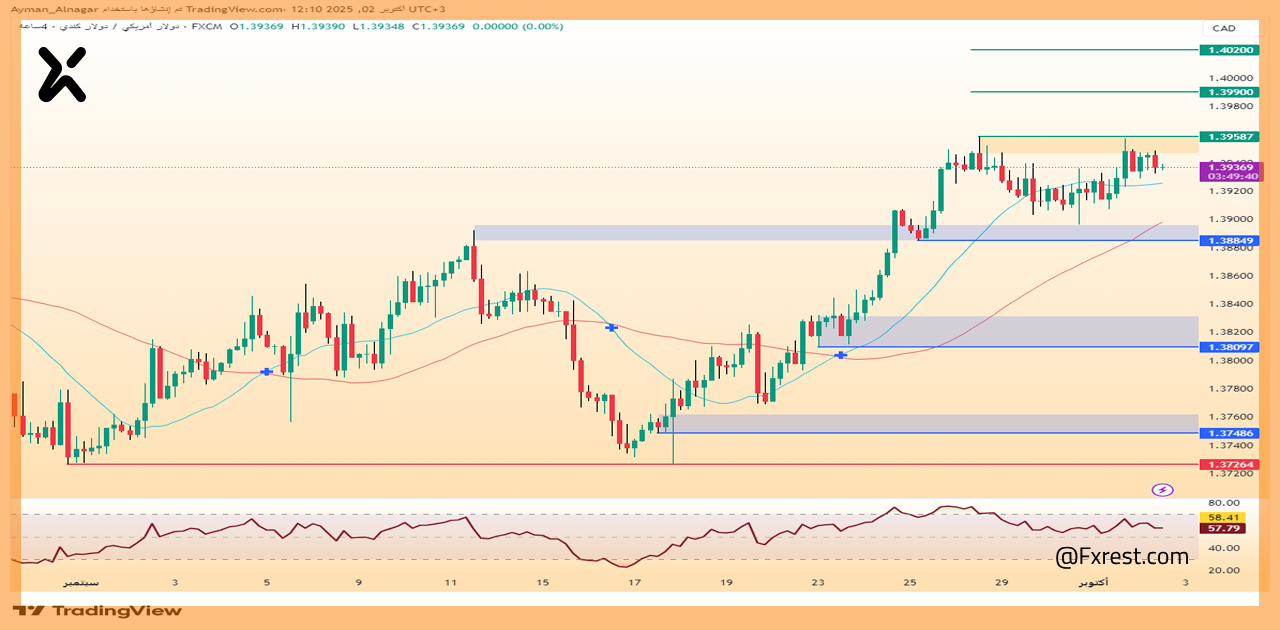
Task: Select the leftmost blue cross marker
Action: pyautogui.click(x=266, y=372)
